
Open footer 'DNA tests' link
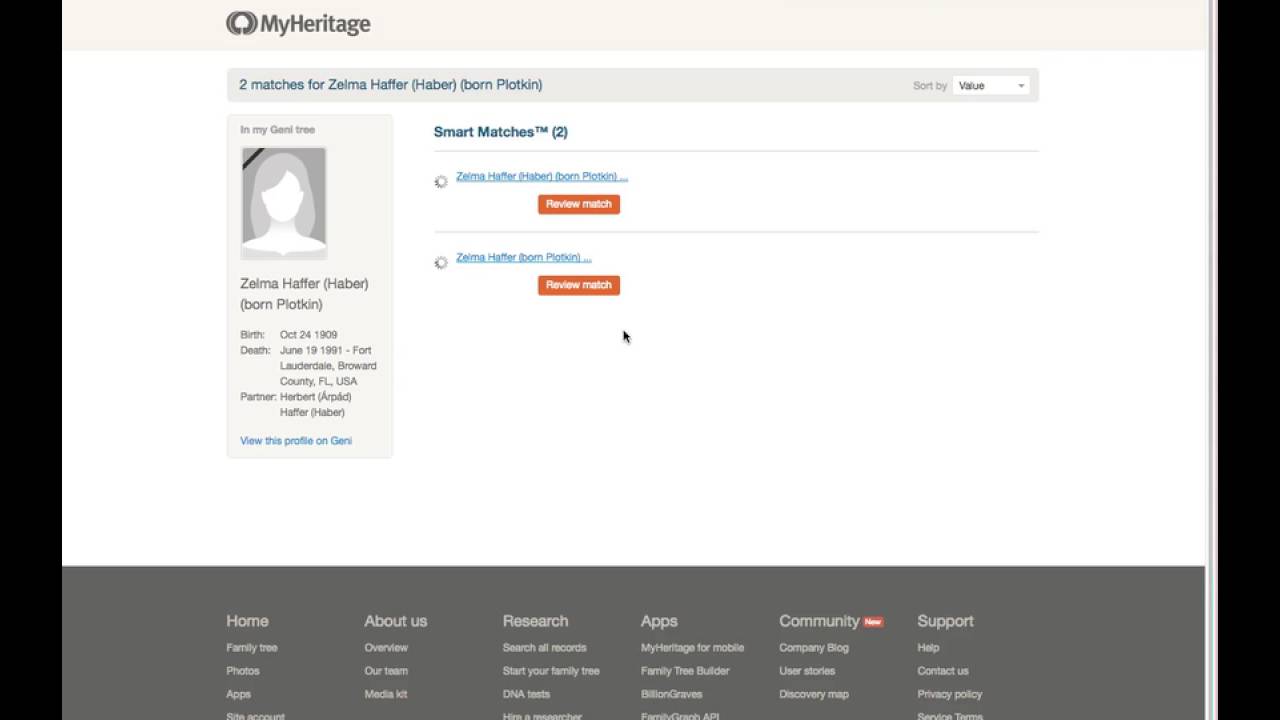click(526, 694)
